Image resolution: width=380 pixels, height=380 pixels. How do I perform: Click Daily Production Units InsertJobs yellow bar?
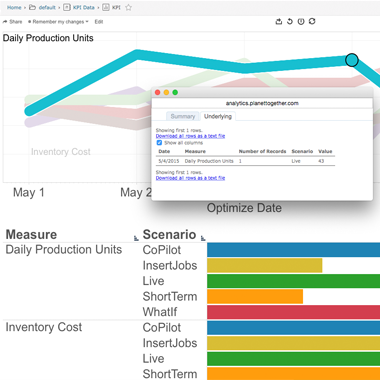coord(265,265)
